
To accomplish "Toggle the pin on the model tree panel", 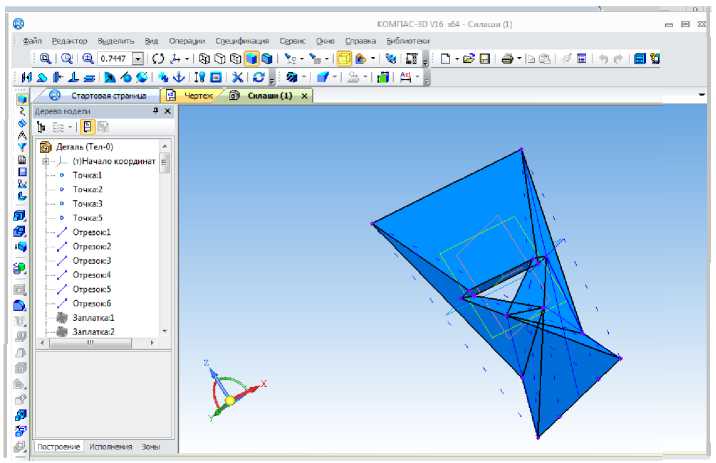I will pos(155,111).
